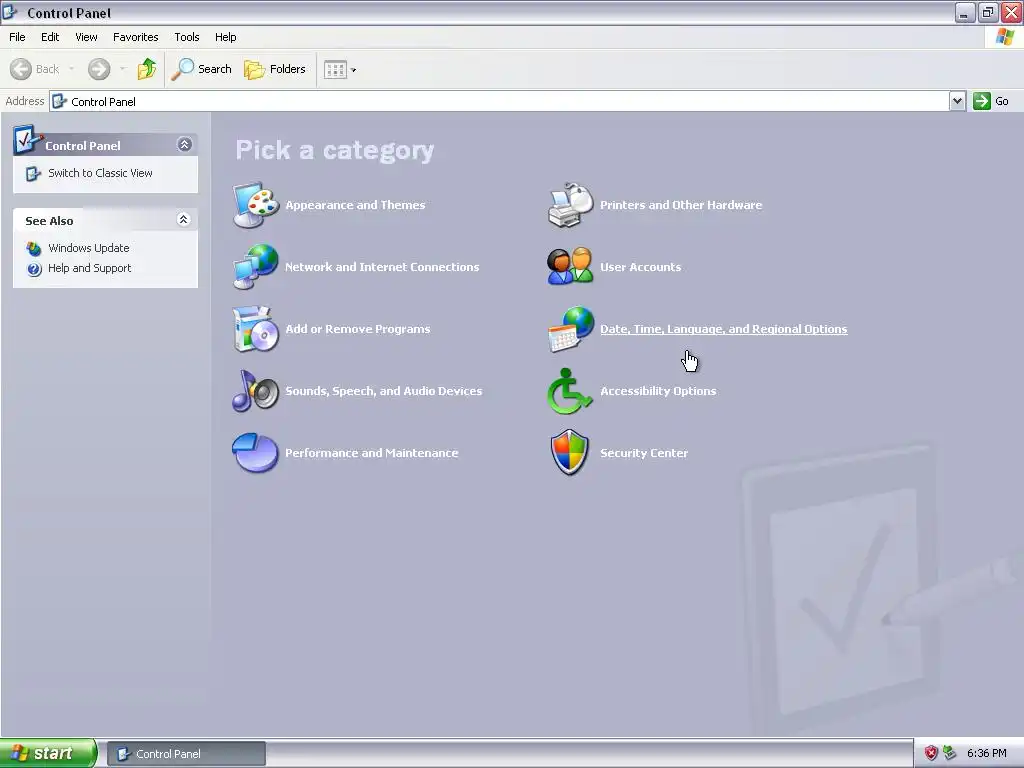1024x768 pixels.
Task: Click the Date, Time, Language calendar globe icon
Action: [571, 328]
